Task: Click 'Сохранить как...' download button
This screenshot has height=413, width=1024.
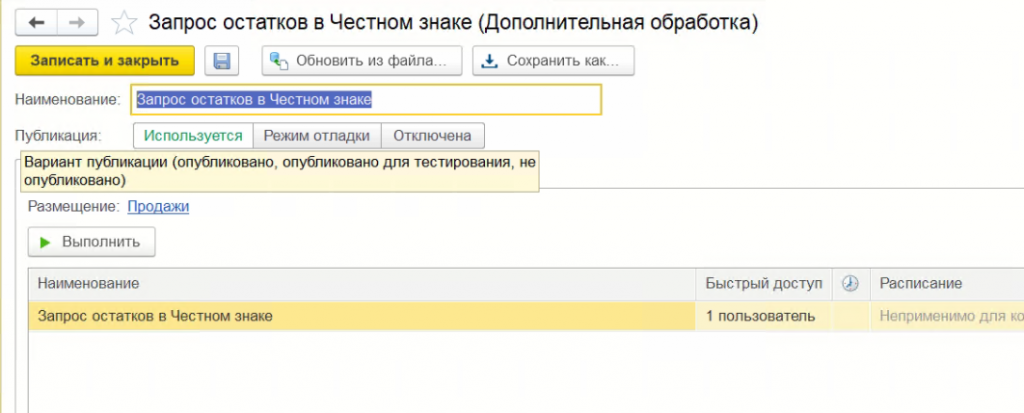Action: pyautogui.click(x=553, y=61)
